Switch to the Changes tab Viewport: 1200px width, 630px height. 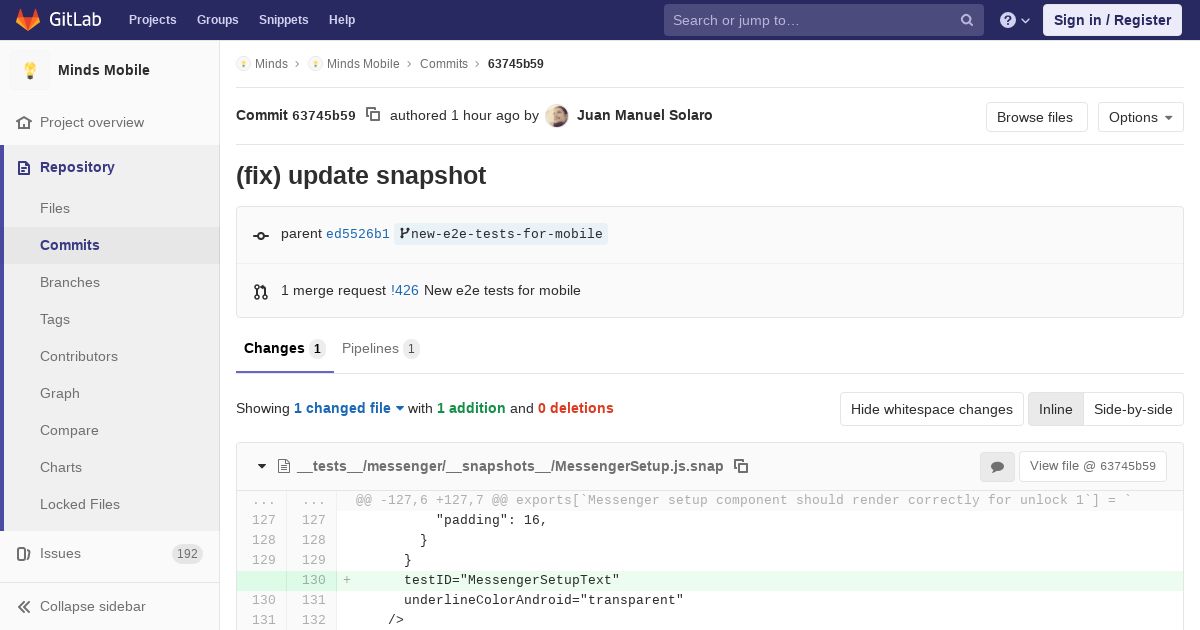pos(284,348)
